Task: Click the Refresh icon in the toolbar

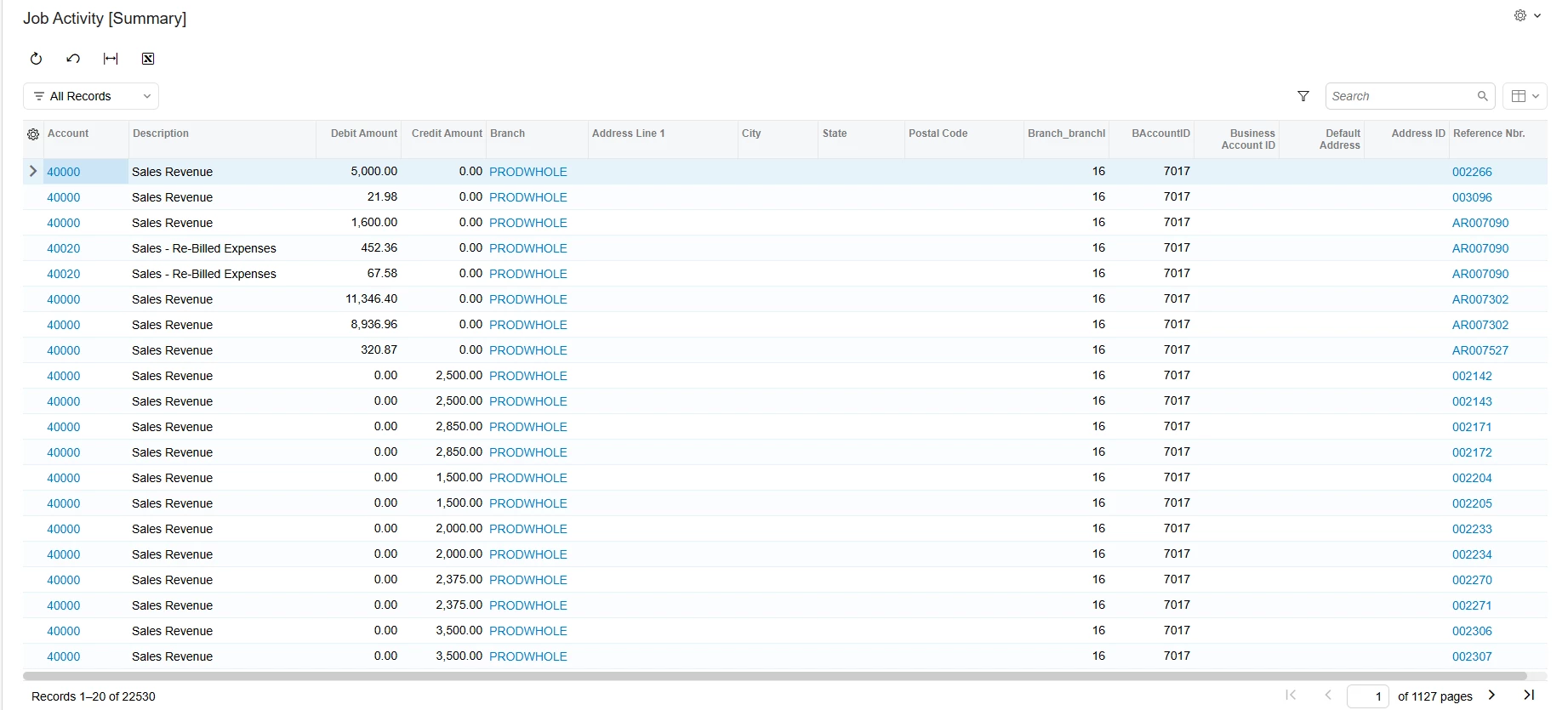Action: tap(36, 59)
